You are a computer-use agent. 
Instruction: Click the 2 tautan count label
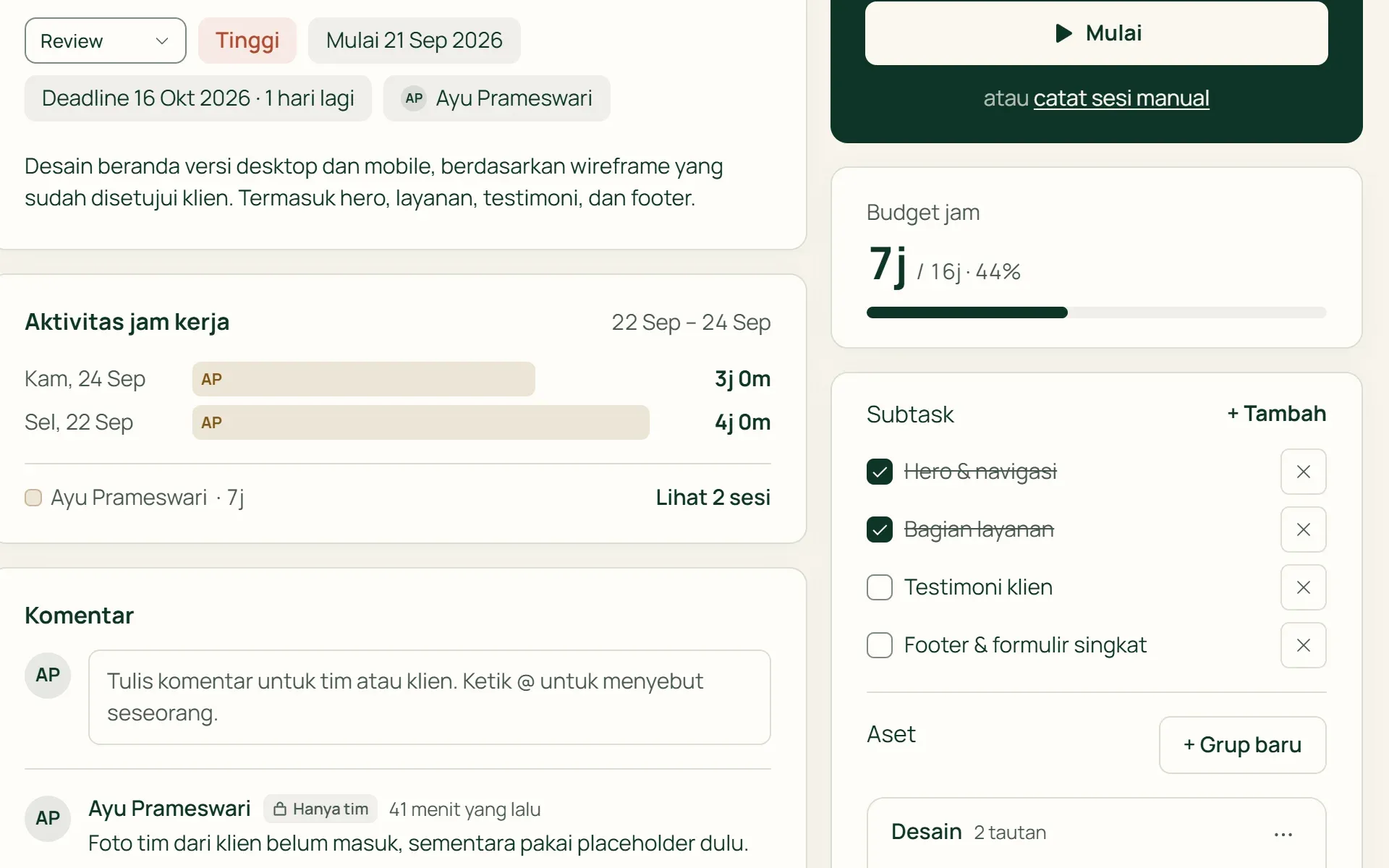(x=1010, y=833)
